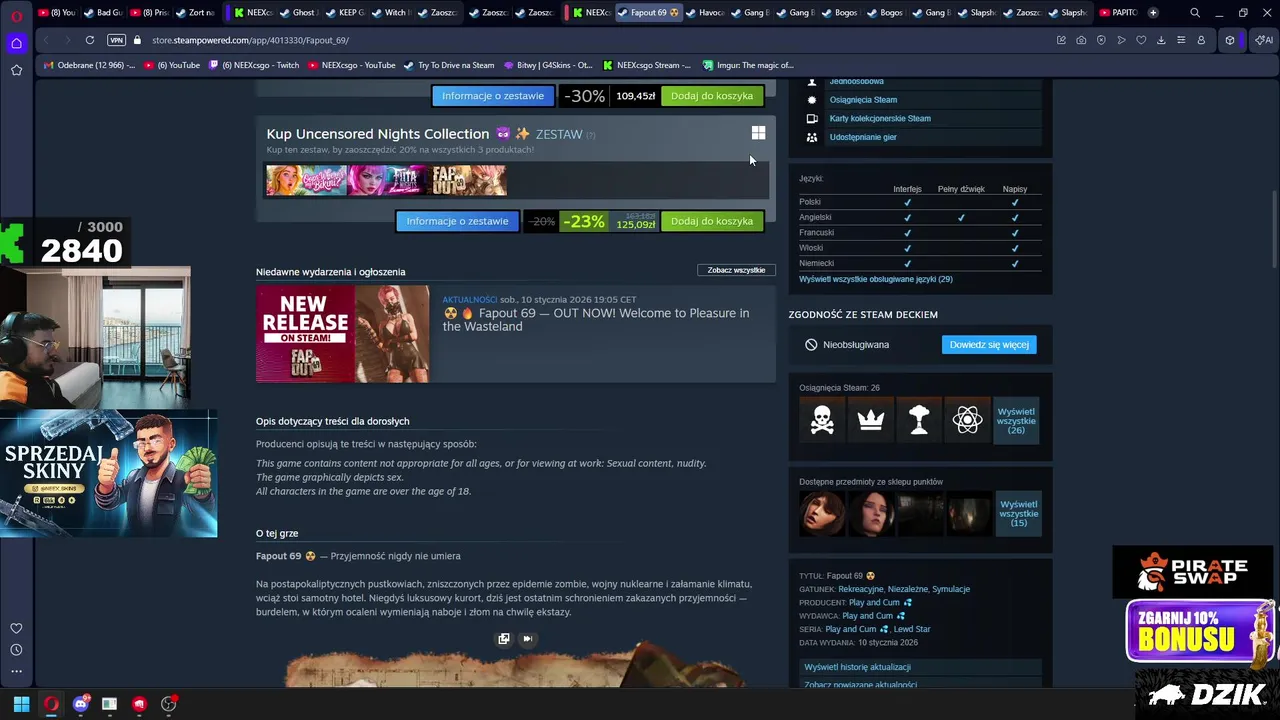This screenshot has width=1280, height=720.
Task: Switch to the Witch h tab
Action: 390,13
